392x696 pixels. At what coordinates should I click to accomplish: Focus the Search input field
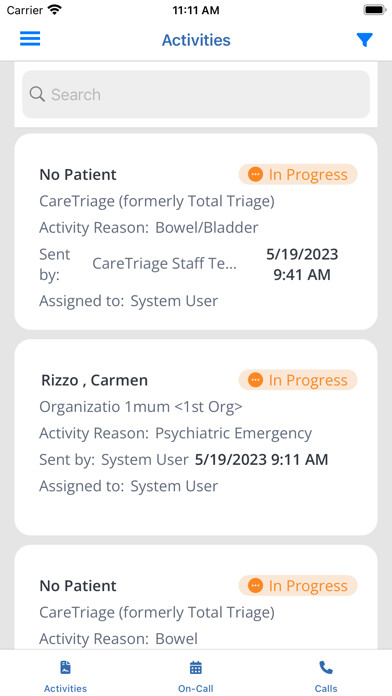point(196,94)
